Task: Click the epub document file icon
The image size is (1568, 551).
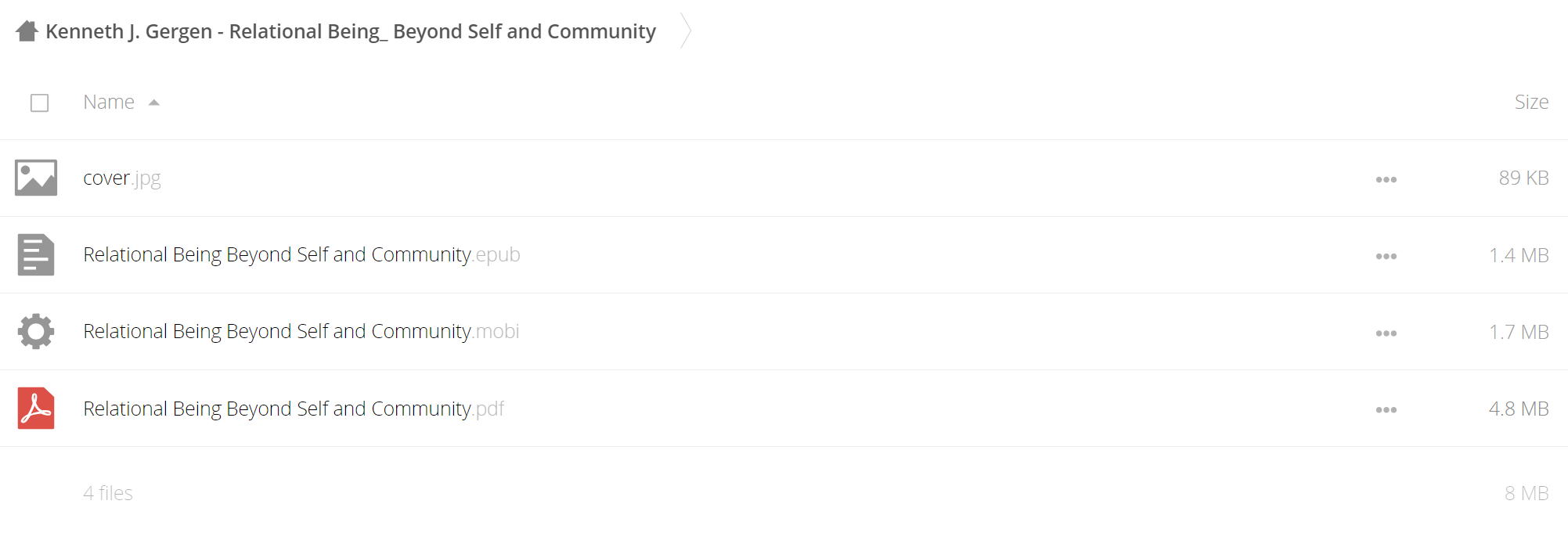Action: tap(36, 255)
